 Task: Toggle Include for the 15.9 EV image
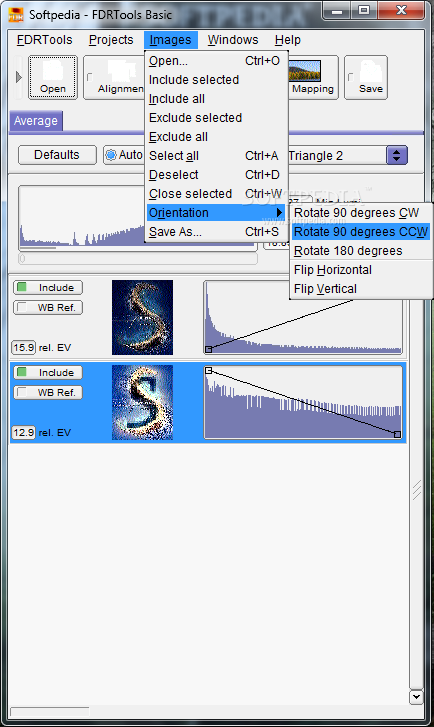tap(48, 287)
